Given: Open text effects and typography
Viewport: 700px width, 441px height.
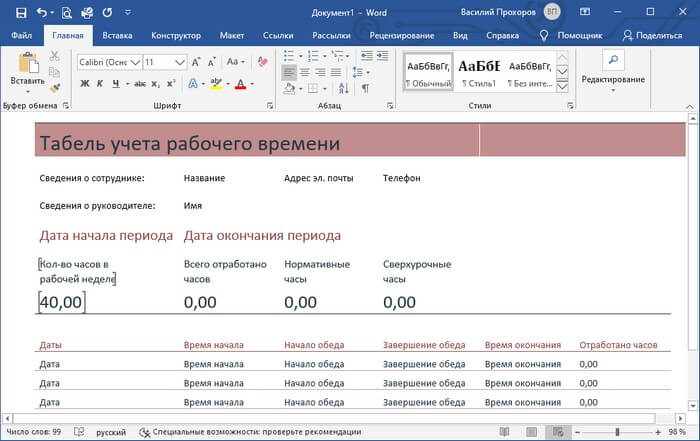Looking at the screenshot, I should [193, 83].
